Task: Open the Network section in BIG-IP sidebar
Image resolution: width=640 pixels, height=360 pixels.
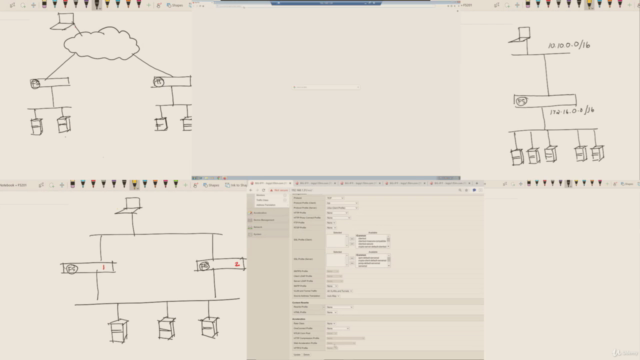Action: pyautogui.click(x=268, y=227)
